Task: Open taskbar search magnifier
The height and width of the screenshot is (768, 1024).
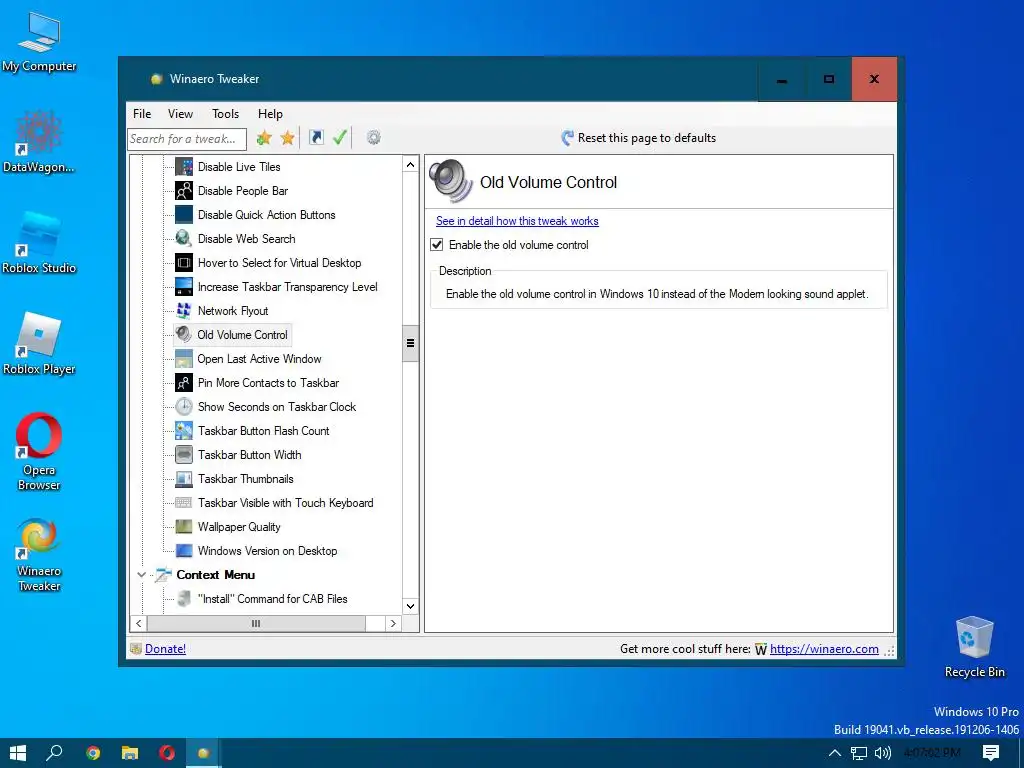Action: [55, 753]
